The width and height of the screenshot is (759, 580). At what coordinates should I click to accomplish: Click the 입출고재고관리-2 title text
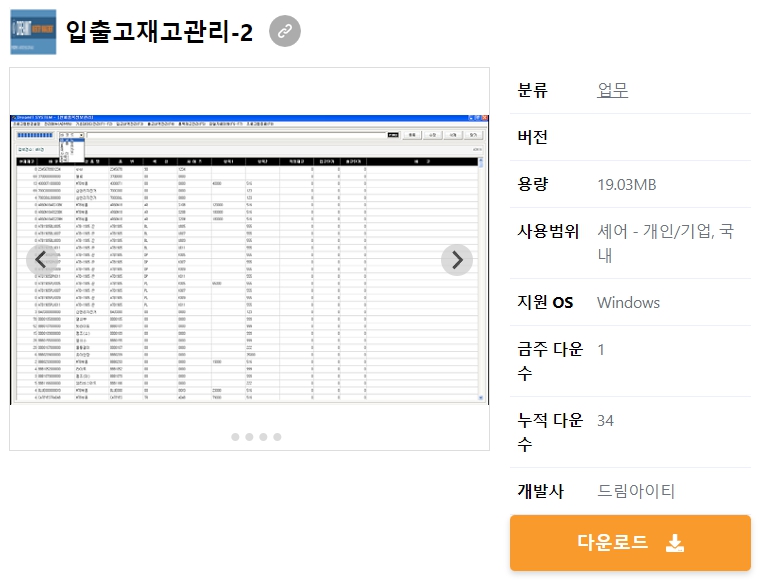click(x=159, y=32)
